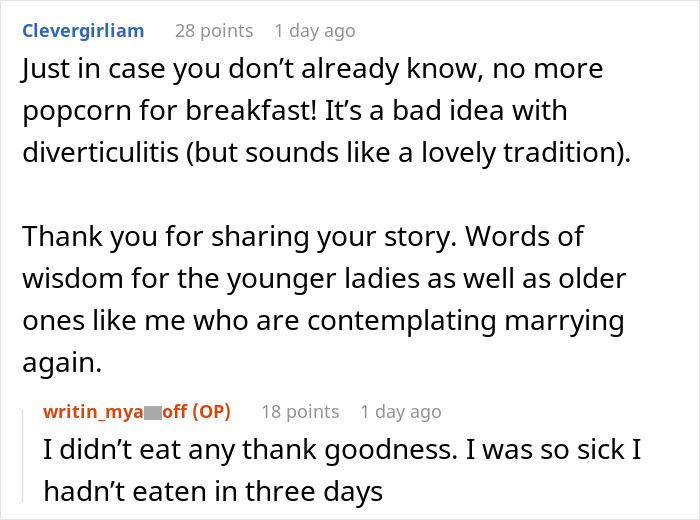
Task: Click the phrase lovely tradition in parentheses
Action: (520, 152)
